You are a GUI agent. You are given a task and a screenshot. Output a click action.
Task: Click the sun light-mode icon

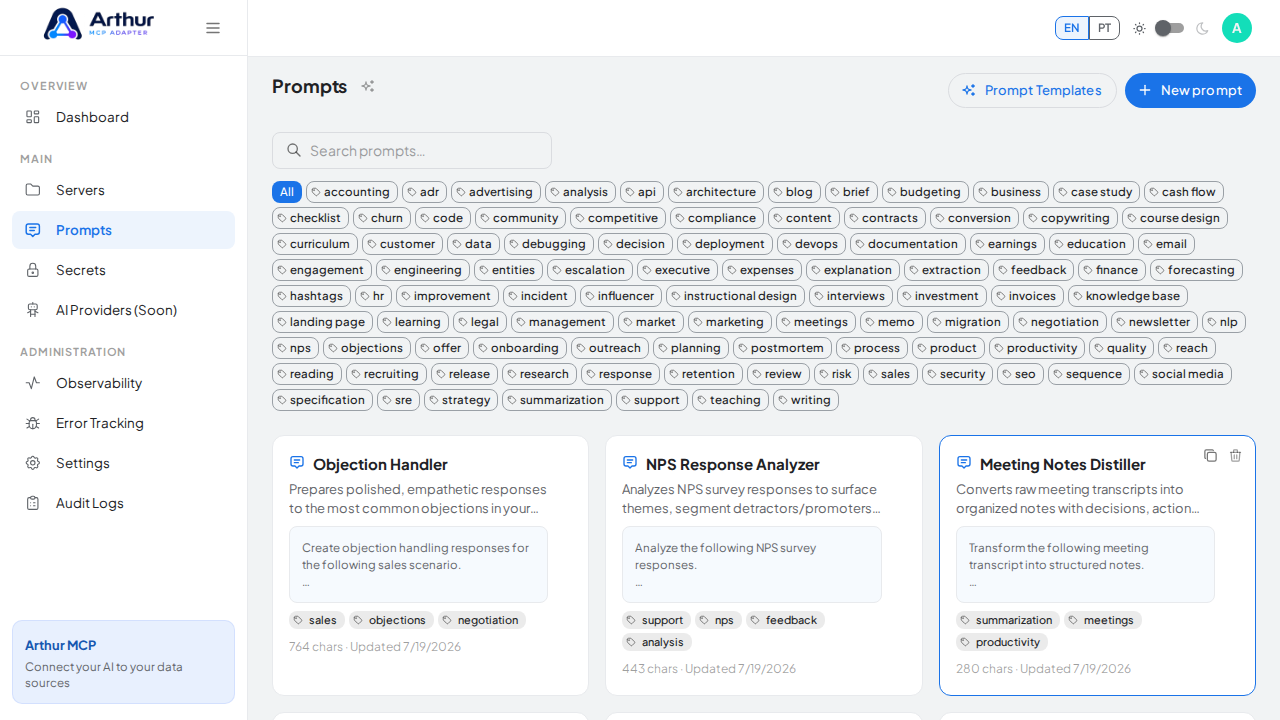click(1139, 28)
